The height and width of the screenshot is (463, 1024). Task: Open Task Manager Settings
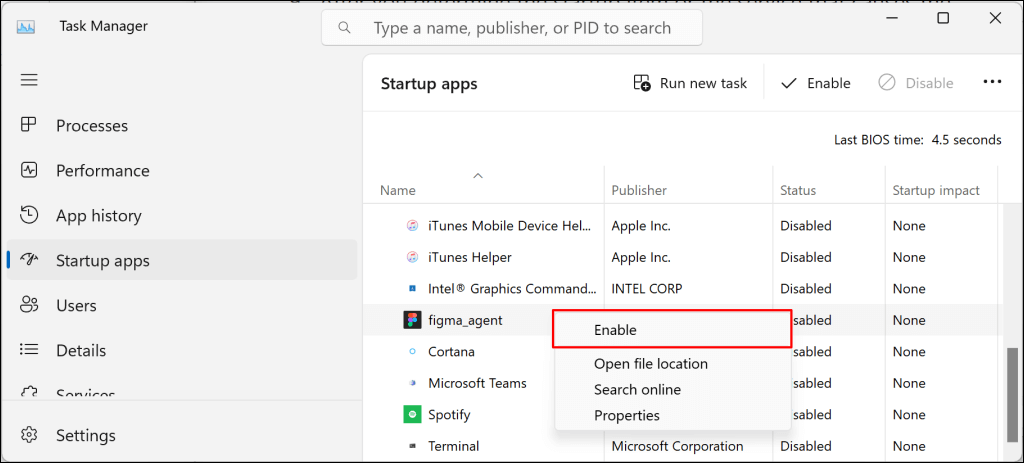[85, 436]
